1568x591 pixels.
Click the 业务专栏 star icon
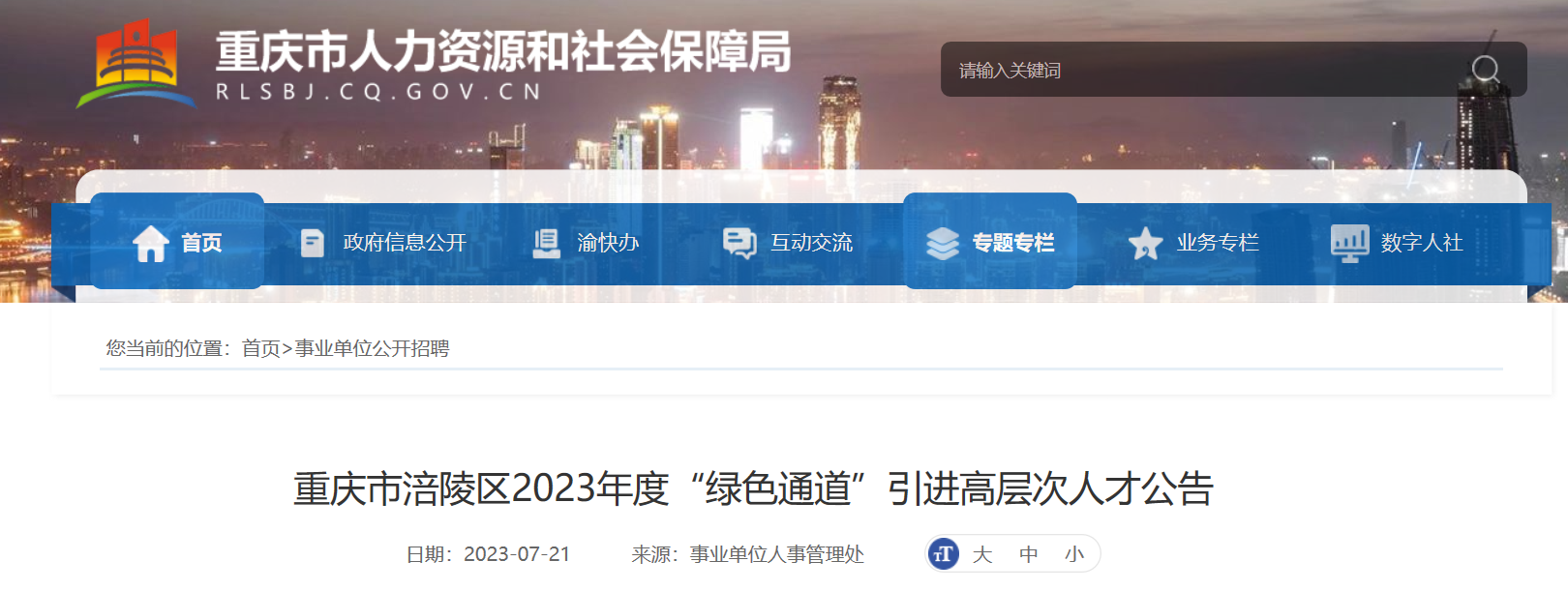(1146, 243)
